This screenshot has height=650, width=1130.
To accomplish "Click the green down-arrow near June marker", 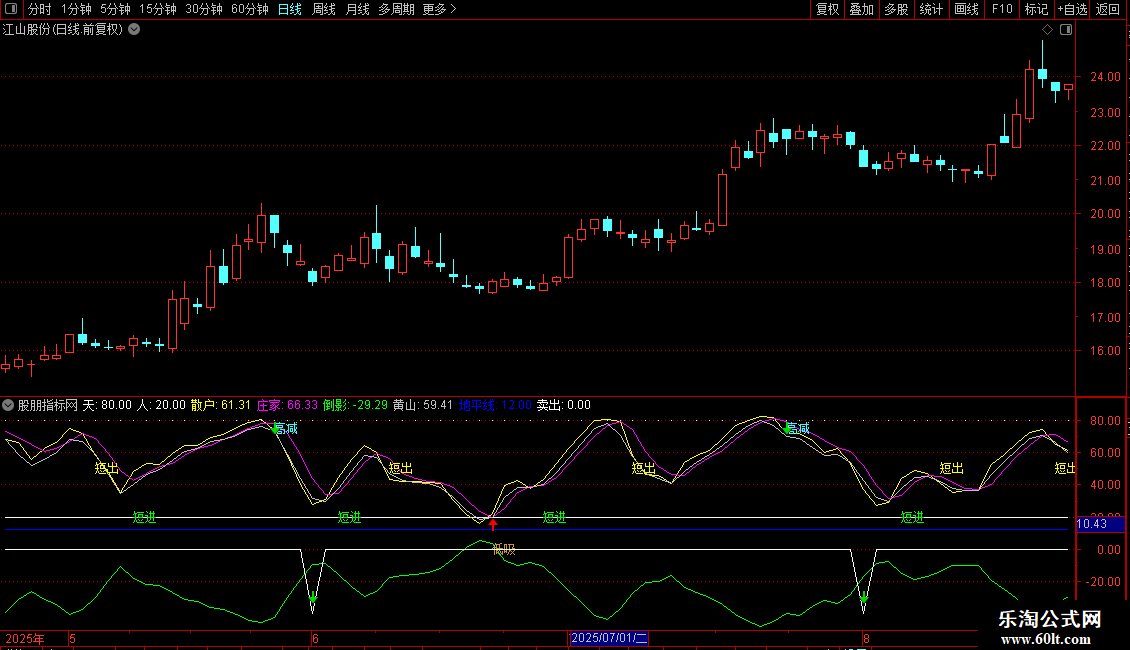I will pos(313,599).
